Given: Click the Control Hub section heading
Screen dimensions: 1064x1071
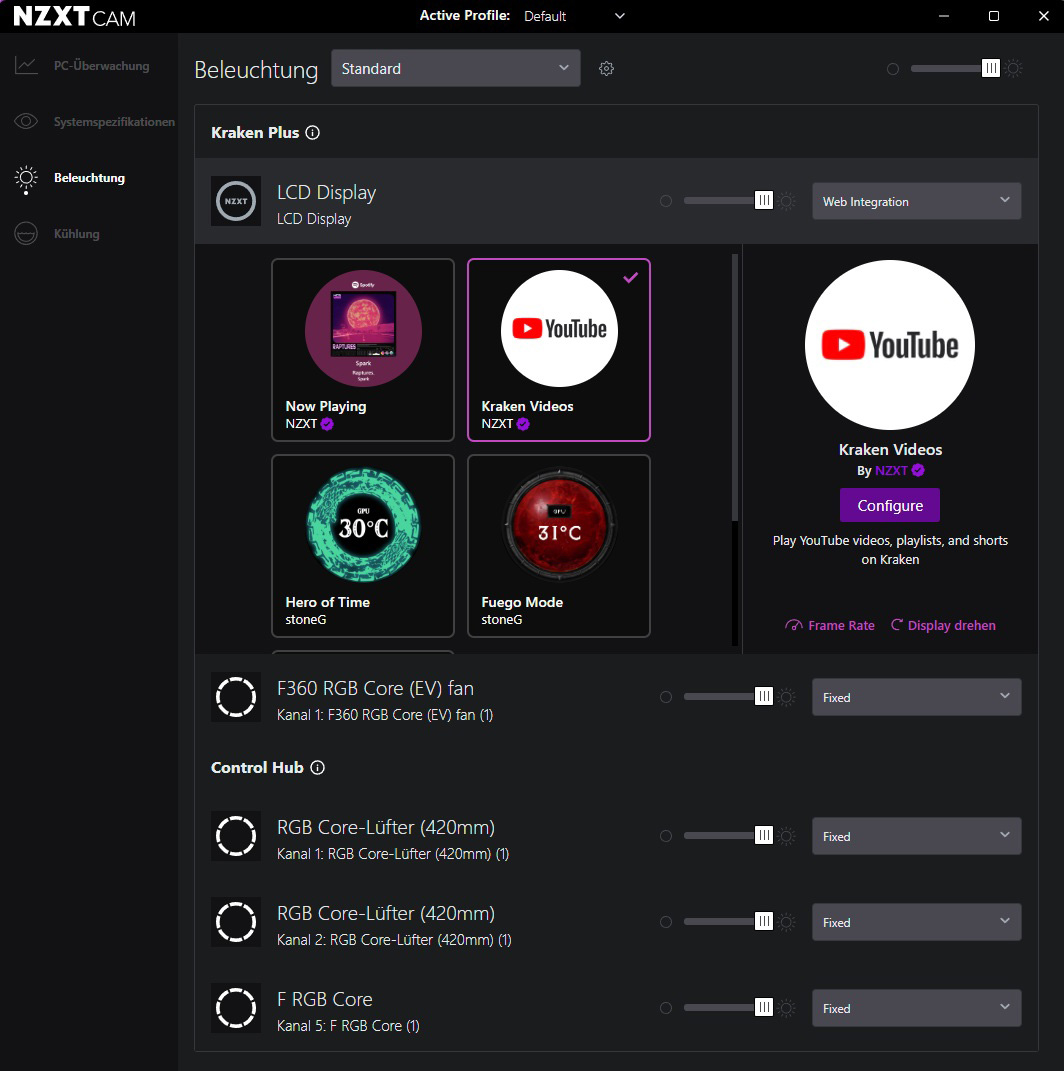Looking at the screenshot, I should tap(257, 768).
